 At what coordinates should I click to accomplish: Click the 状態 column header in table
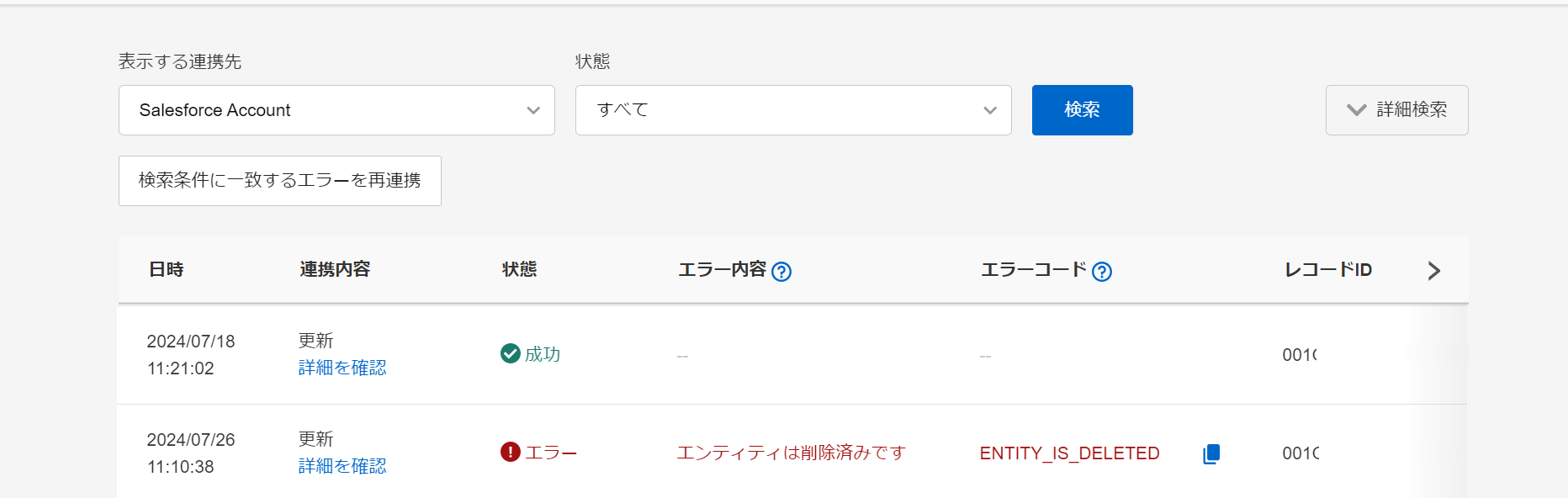[519, 269]
